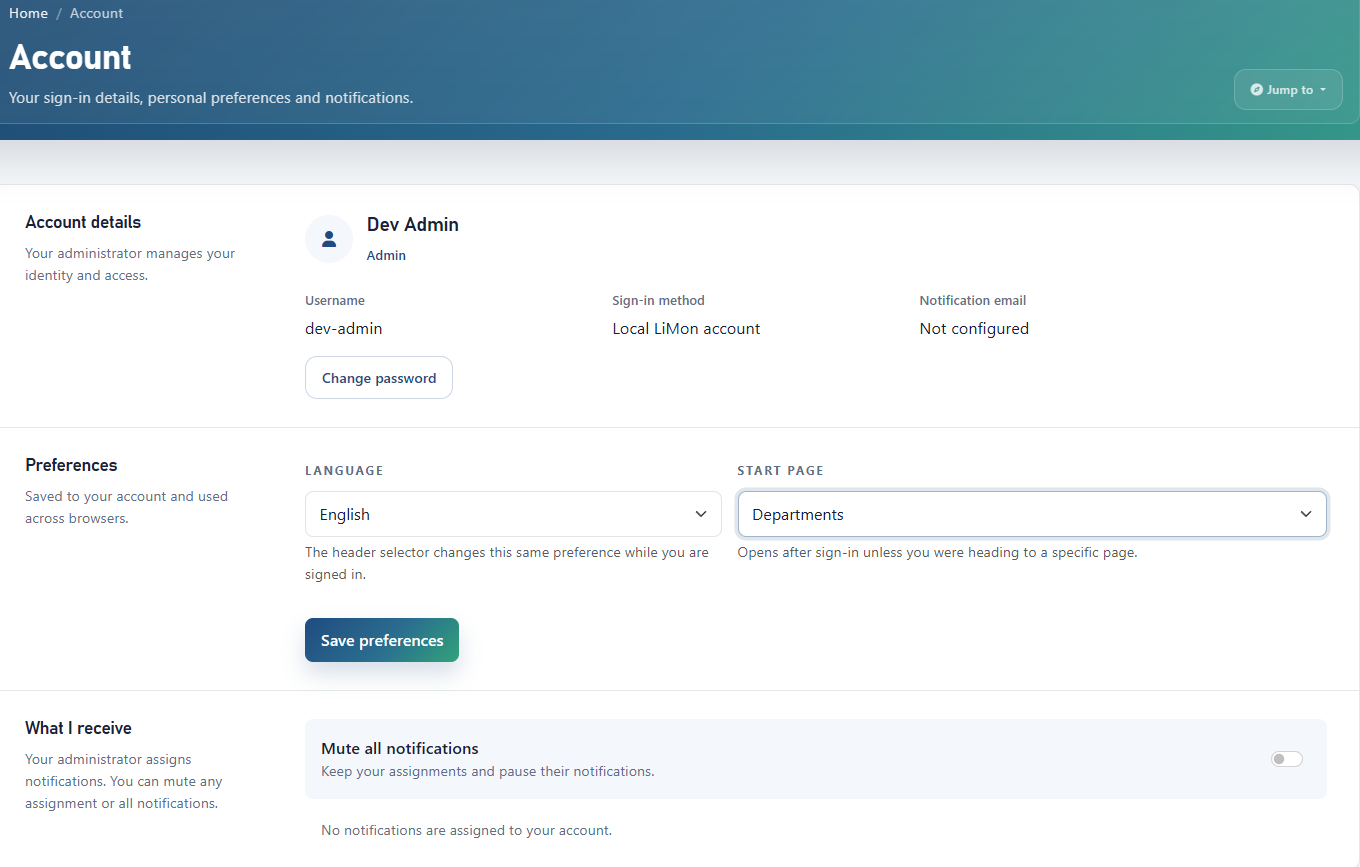Open the Language dropdown showing English
The height and width of the screenshot is (867, 1360).
click(513, 514)
